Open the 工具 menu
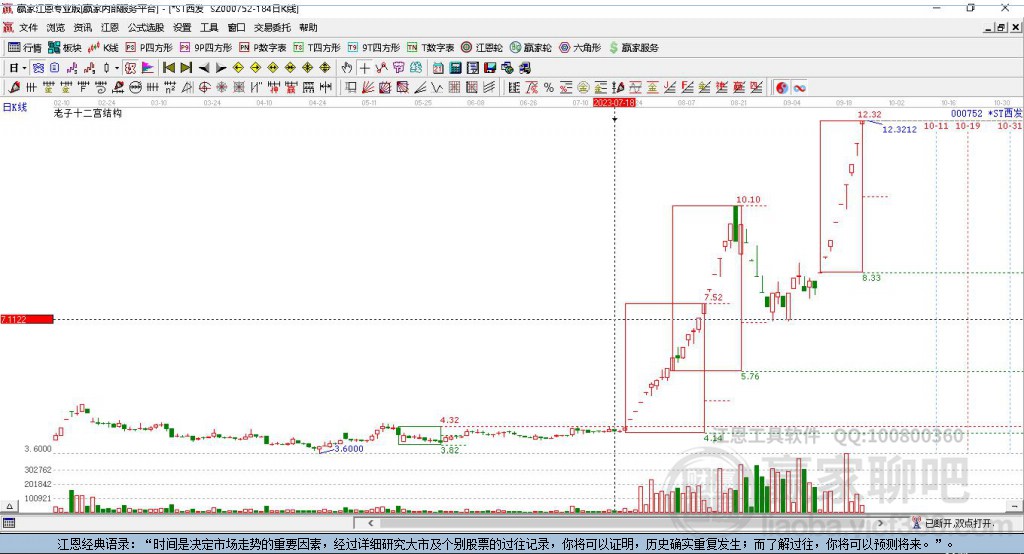 coord(209,27)
